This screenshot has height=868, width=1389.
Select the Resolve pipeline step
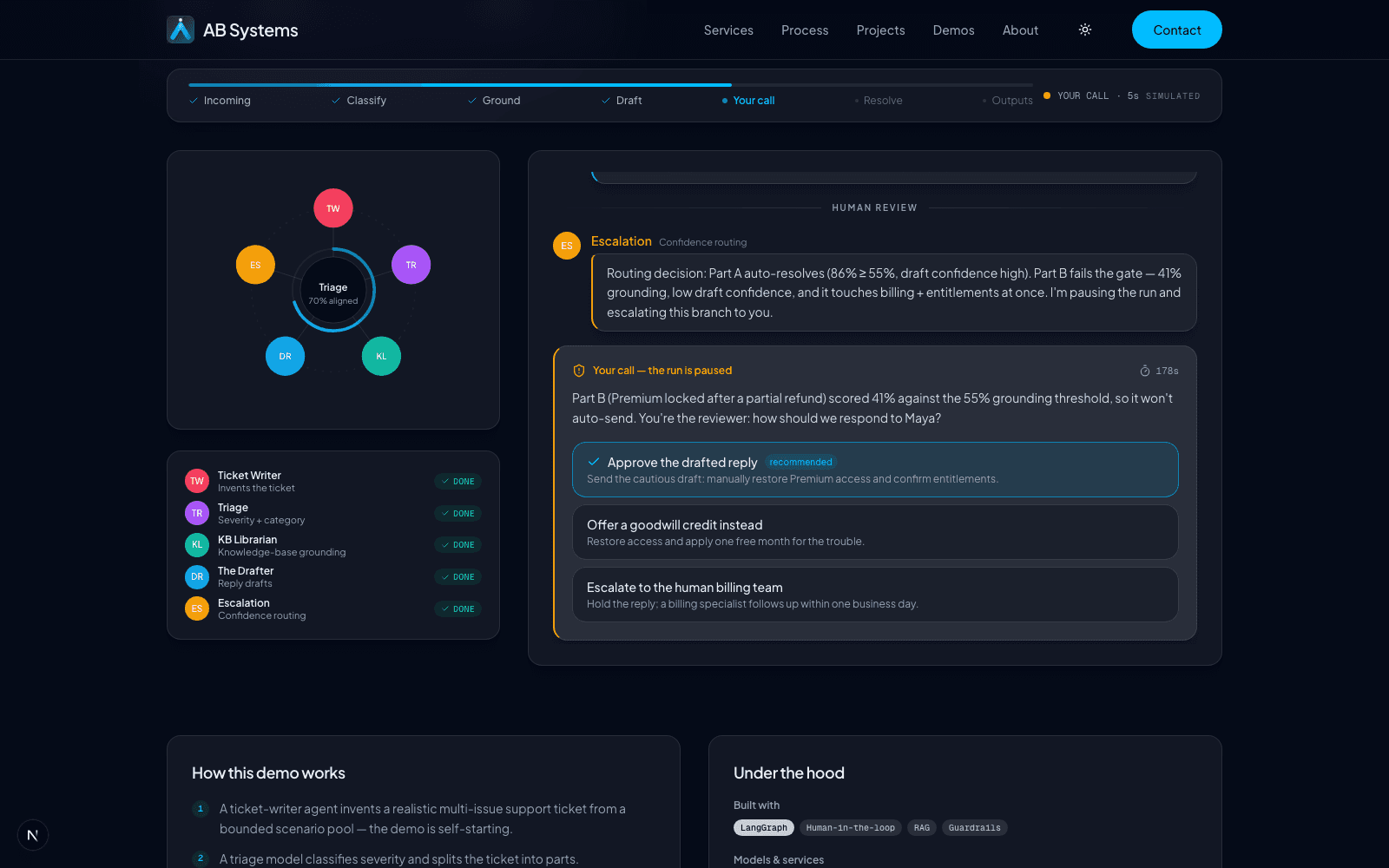pyautogui.click(x=879, y=101)
